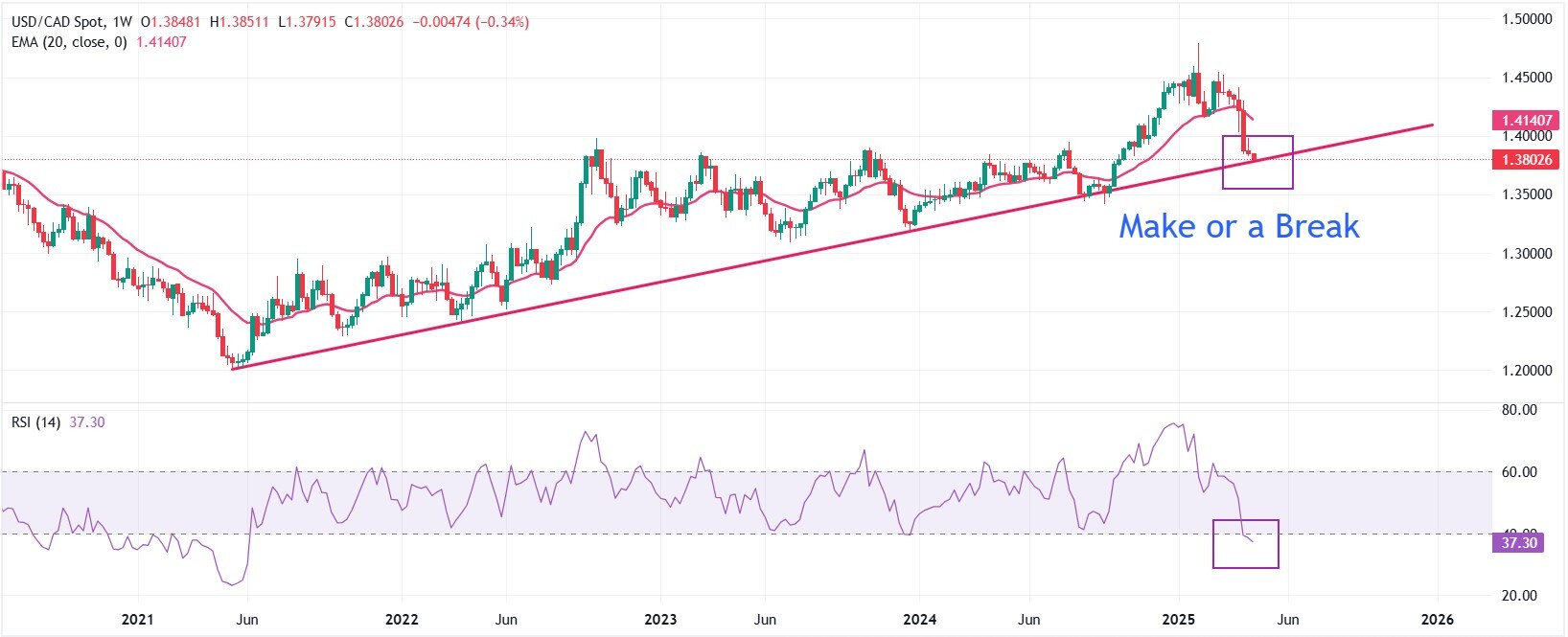Select the RSI (14) indicator legend
The width and height of the screenshot is (1568, 637).
point(35,422)
